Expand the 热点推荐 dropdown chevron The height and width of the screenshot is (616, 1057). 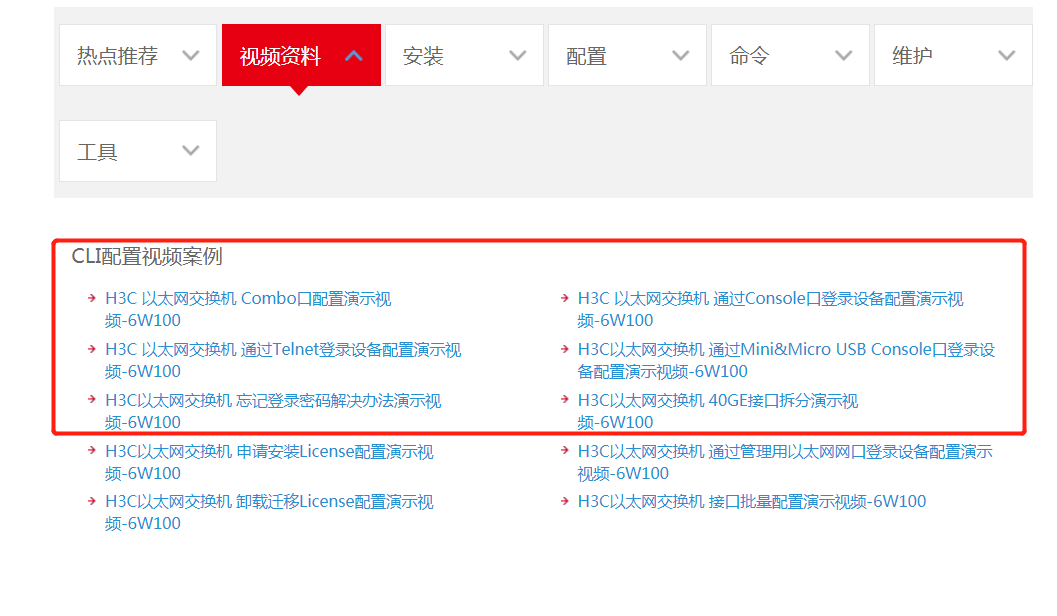click(x=191, y=56)
